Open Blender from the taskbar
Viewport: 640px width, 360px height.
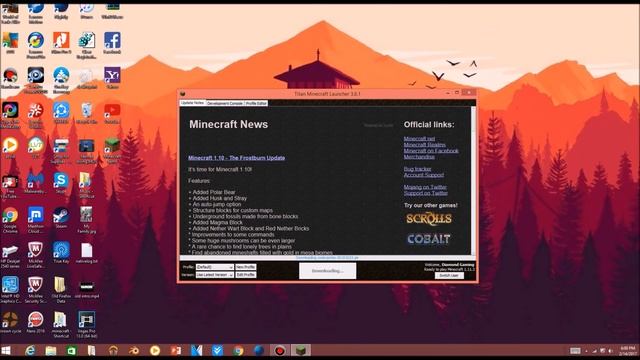134,351
